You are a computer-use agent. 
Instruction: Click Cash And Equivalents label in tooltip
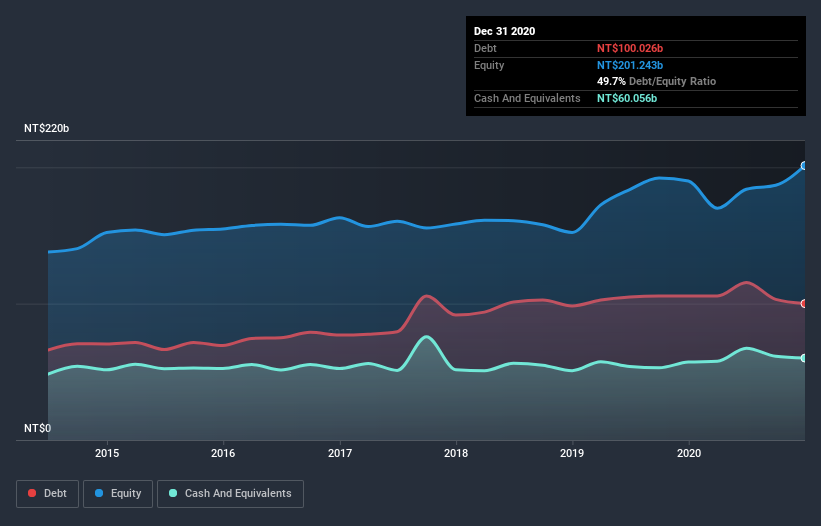[x=527, y=98]
